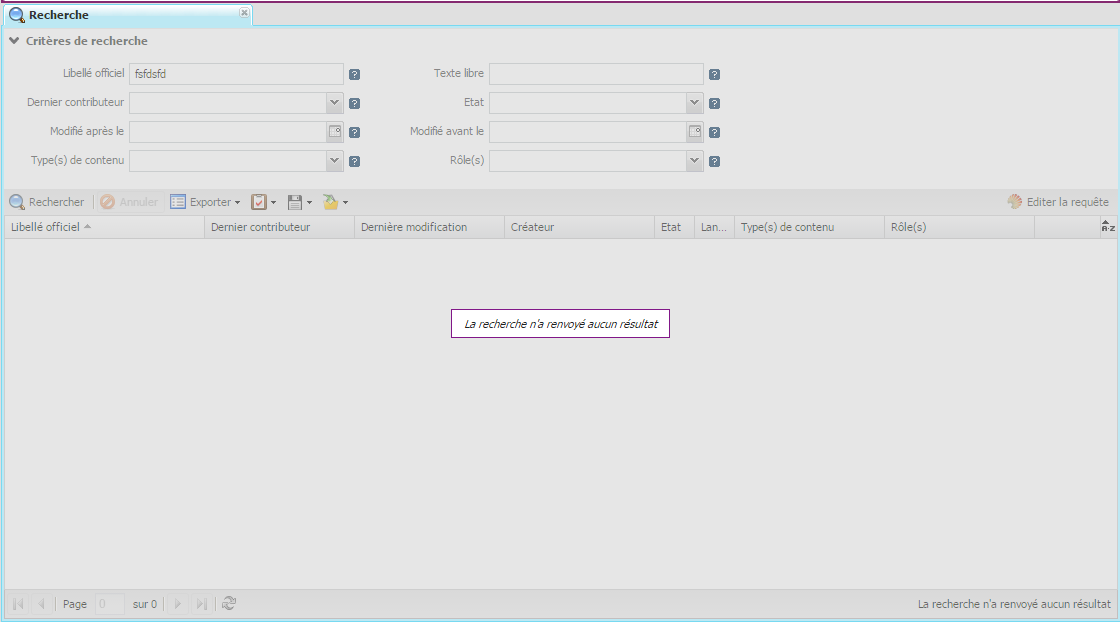Refresh results with the pagination reload icon

[229, 604]
